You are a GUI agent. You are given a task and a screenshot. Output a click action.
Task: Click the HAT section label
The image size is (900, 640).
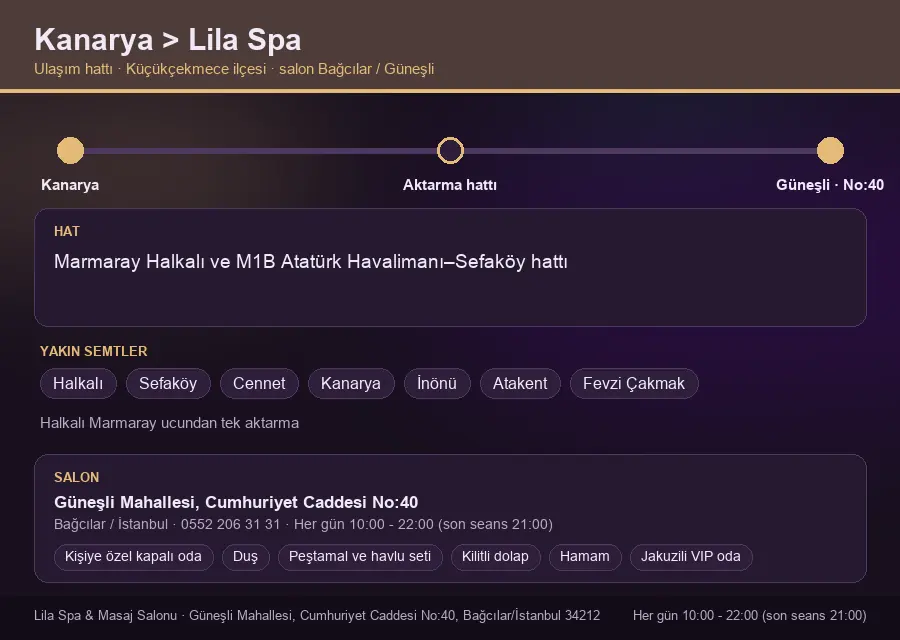click(x=67, y=231)
